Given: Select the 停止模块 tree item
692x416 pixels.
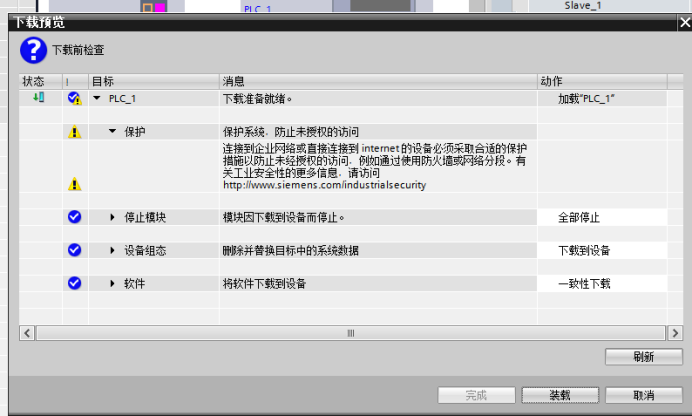Looking at the screenshot, I should tap(145, 217).
